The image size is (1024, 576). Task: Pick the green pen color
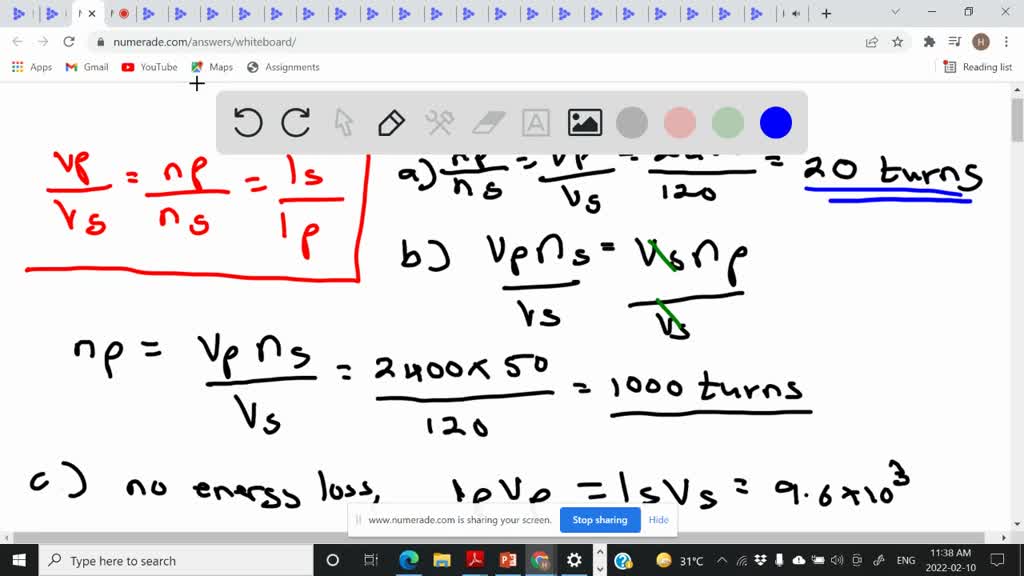pyautogui.click(x=728, y=123)
